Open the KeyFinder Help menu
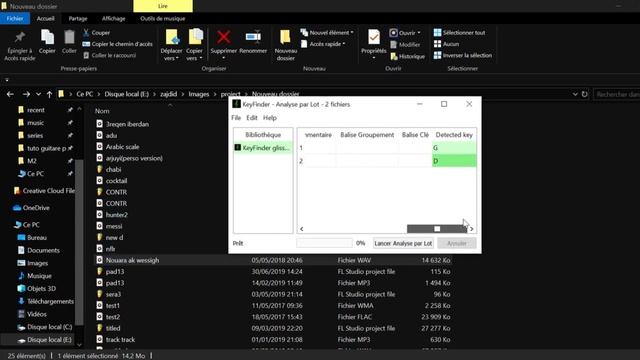Viewport: 640px width, 360px height. (270, 118)
